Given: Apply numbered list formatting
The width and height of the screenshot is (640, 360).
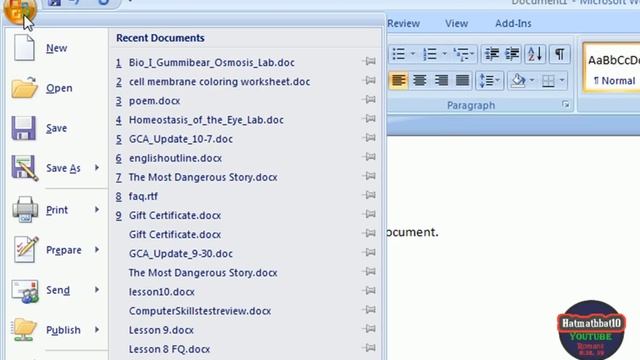Looking at the screenshot, I should [430, 54].
